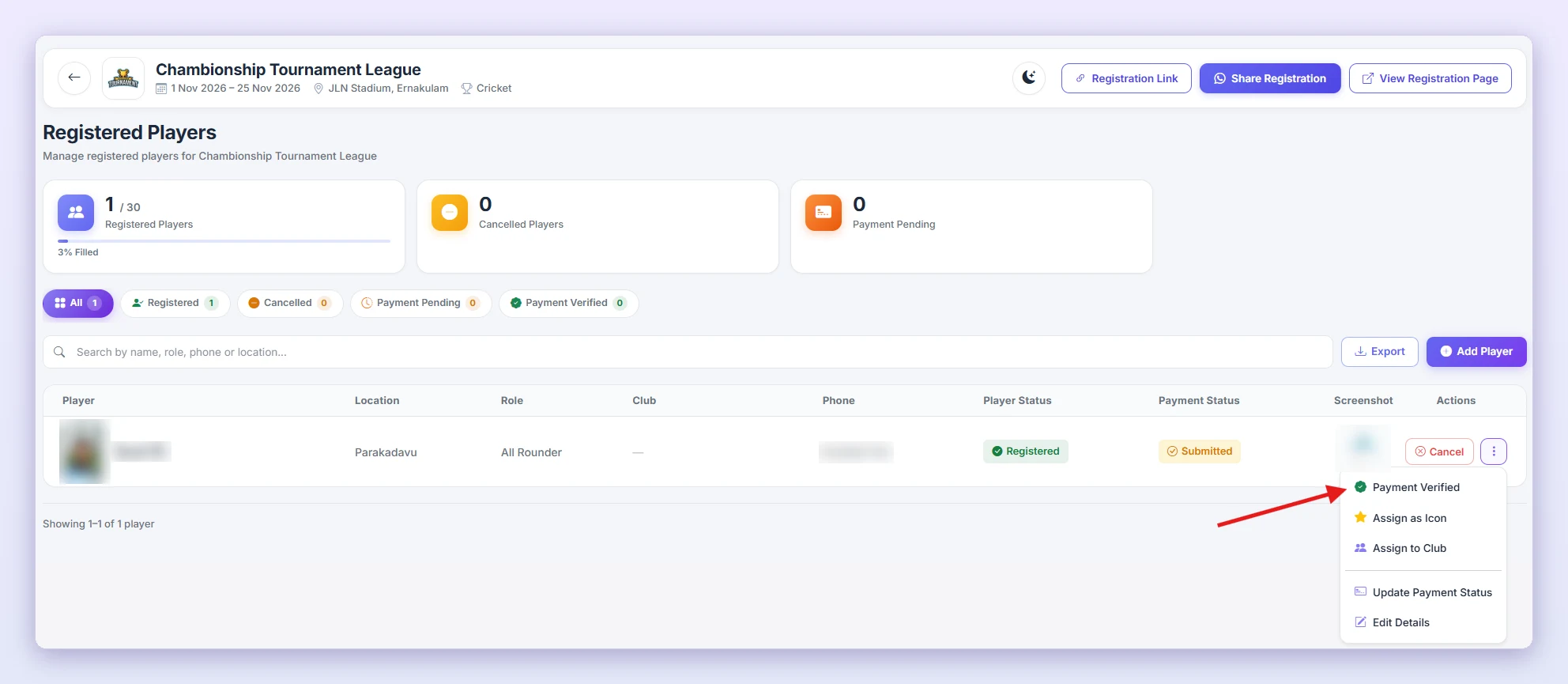Screen dimensions: 1568x684
Task: Click the trophy icon beside Cricket
Action: coord(466,89)
